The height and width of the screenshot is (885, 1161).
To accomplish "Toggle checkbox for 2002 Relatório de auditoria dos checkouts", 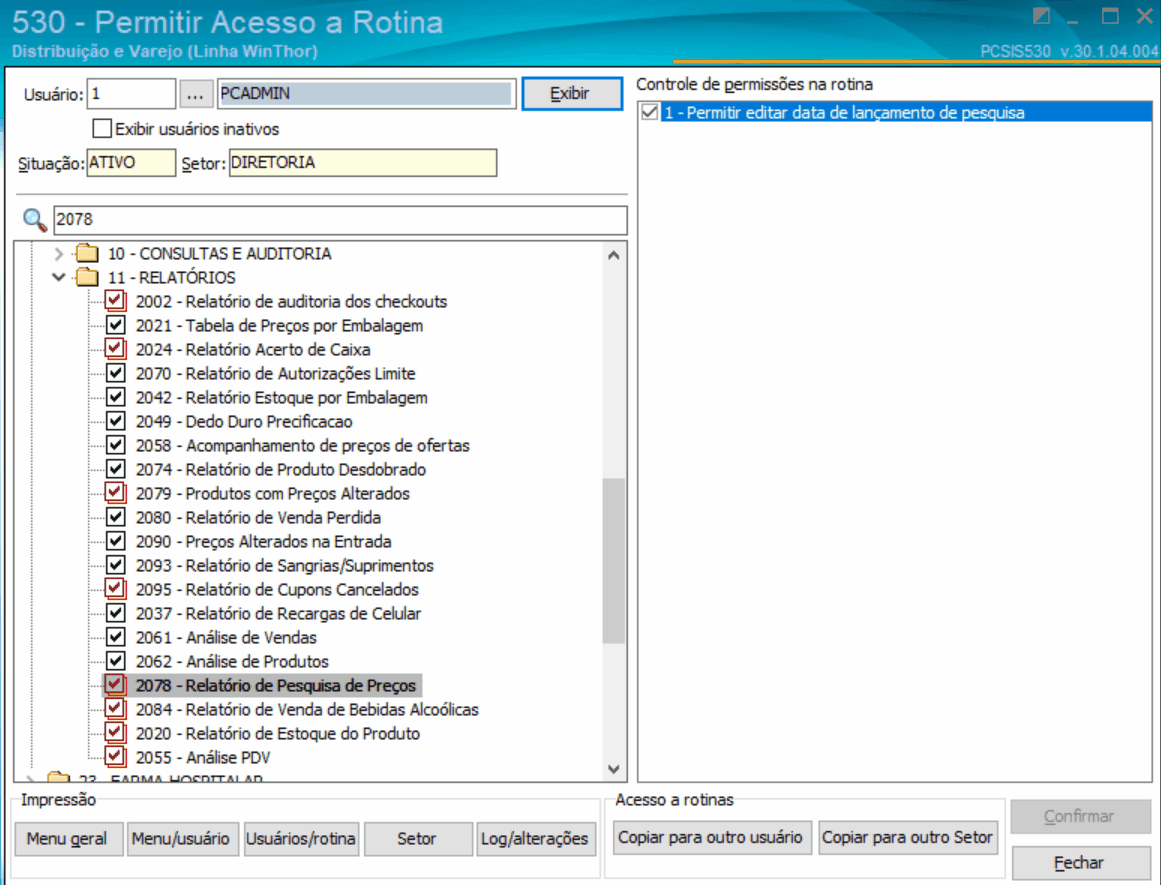I will coord(116,301).
